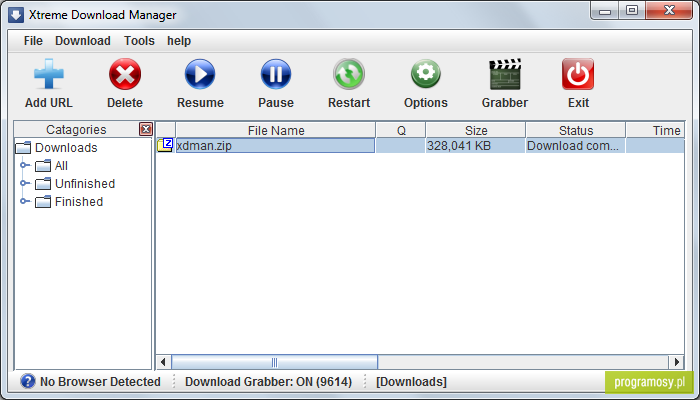Click the app icon in the title bar

pos(16,15)
